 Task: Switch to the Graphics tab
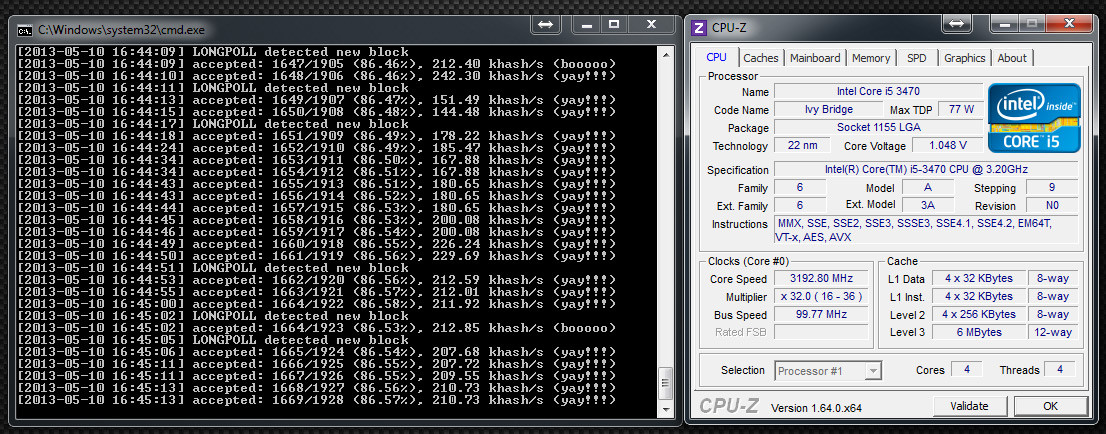coord(964,58)
